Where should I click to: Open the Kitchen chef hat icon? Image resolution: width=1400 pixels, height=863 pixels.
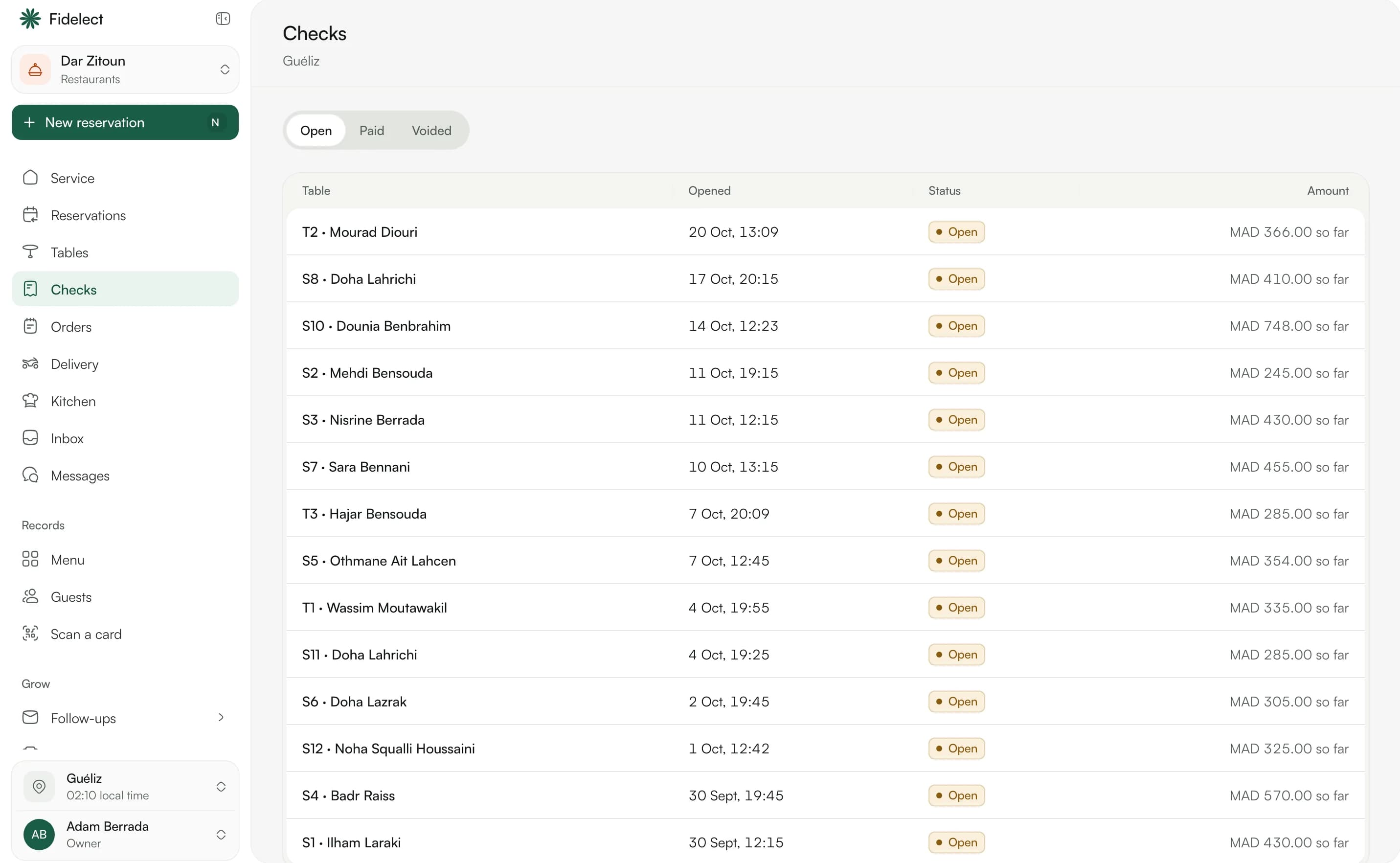click(x=30, y=401)
